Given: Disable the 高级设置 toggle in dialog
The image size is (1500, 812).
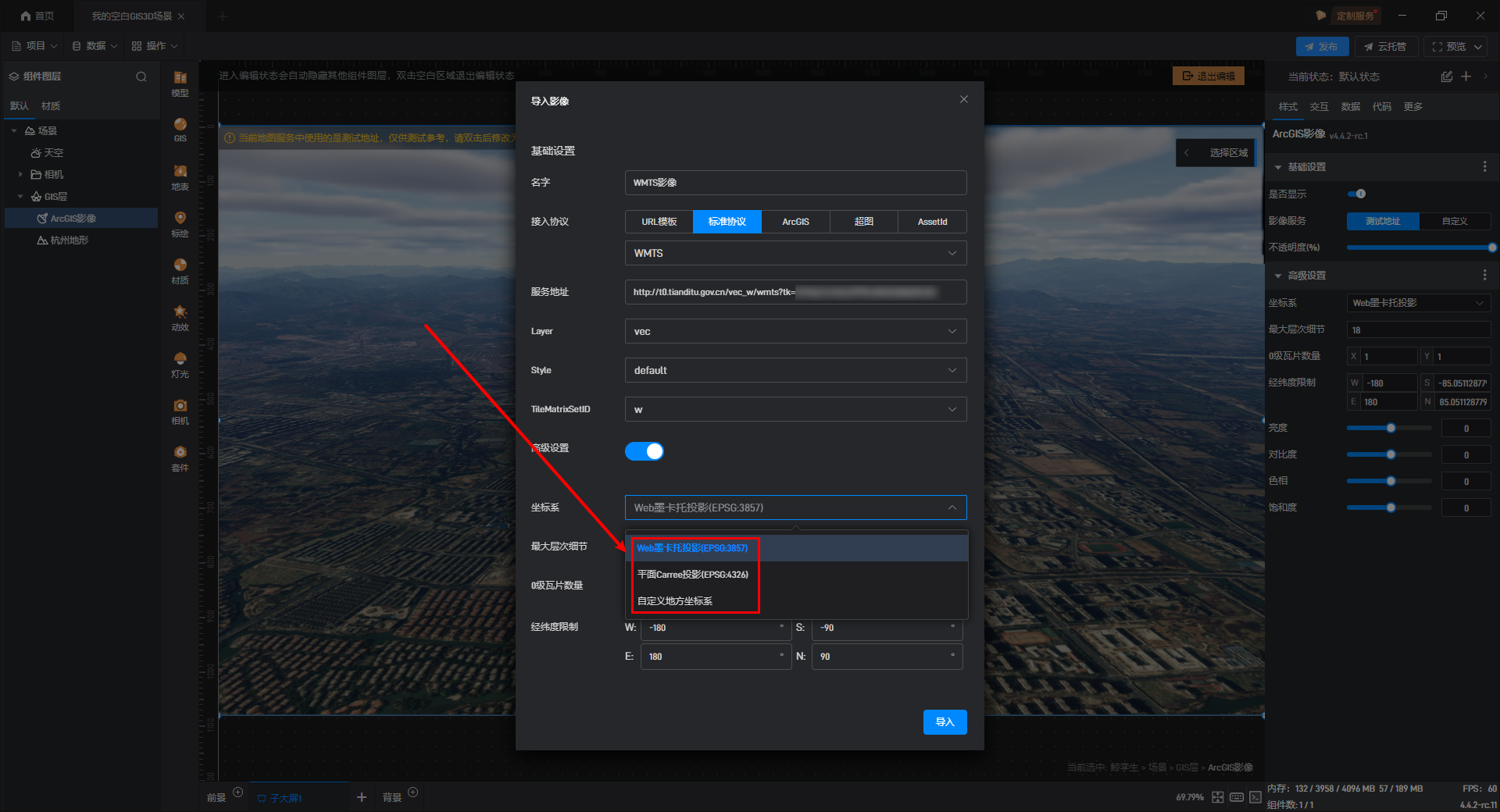Looking at the screenshot, I should coord(644,451).
